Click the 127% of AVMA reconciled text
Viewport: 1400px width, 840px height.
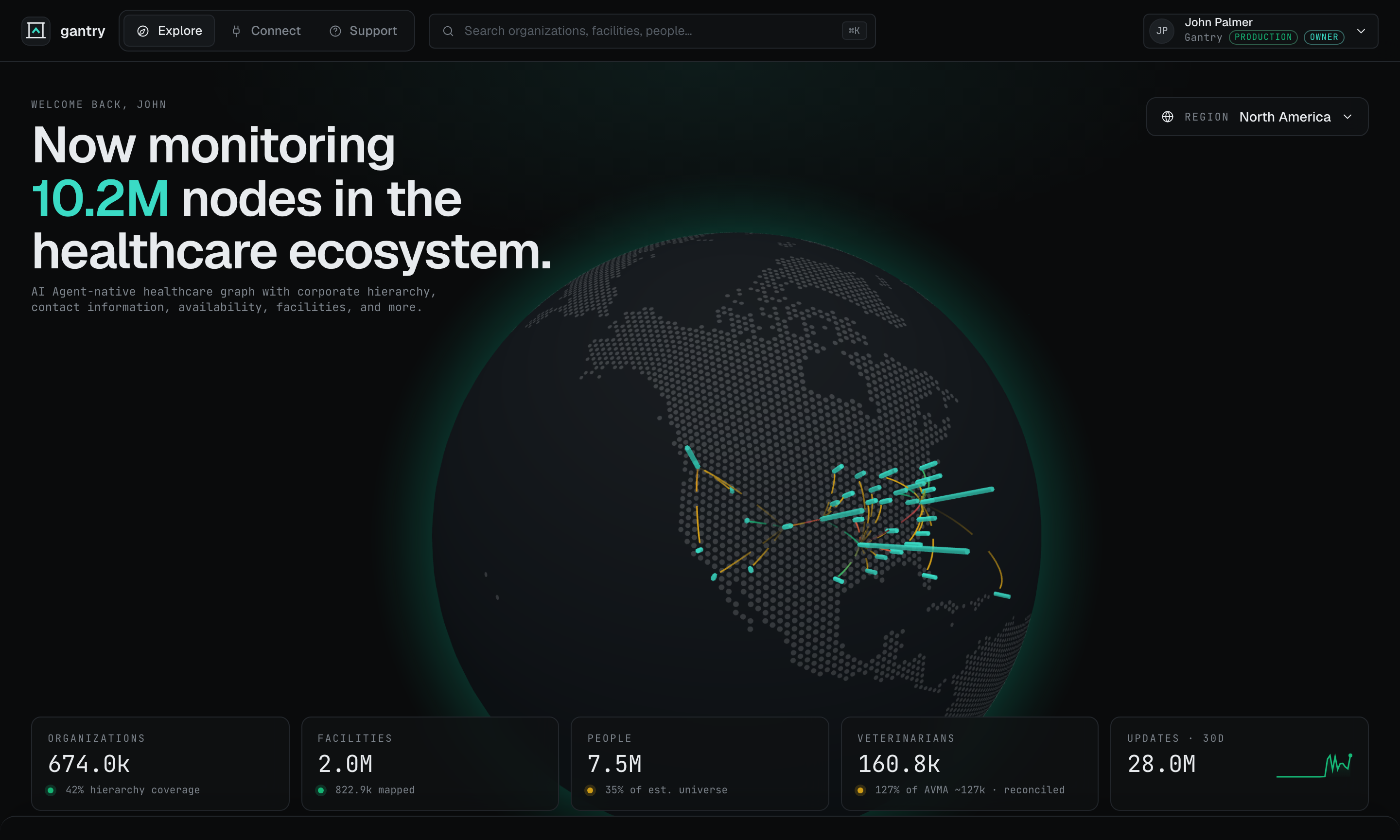click(x=969, y=789)
